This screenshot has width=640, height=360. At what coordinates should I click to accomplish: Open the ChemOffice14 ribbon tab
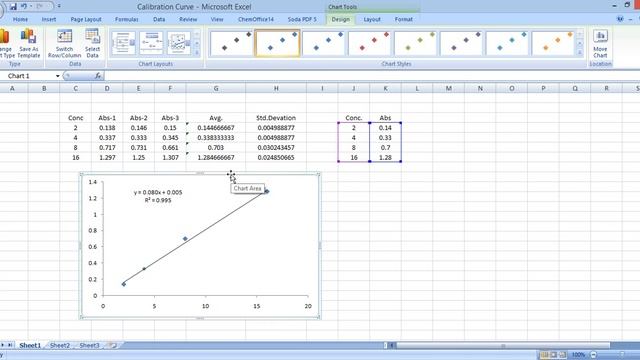click(256, 19)
